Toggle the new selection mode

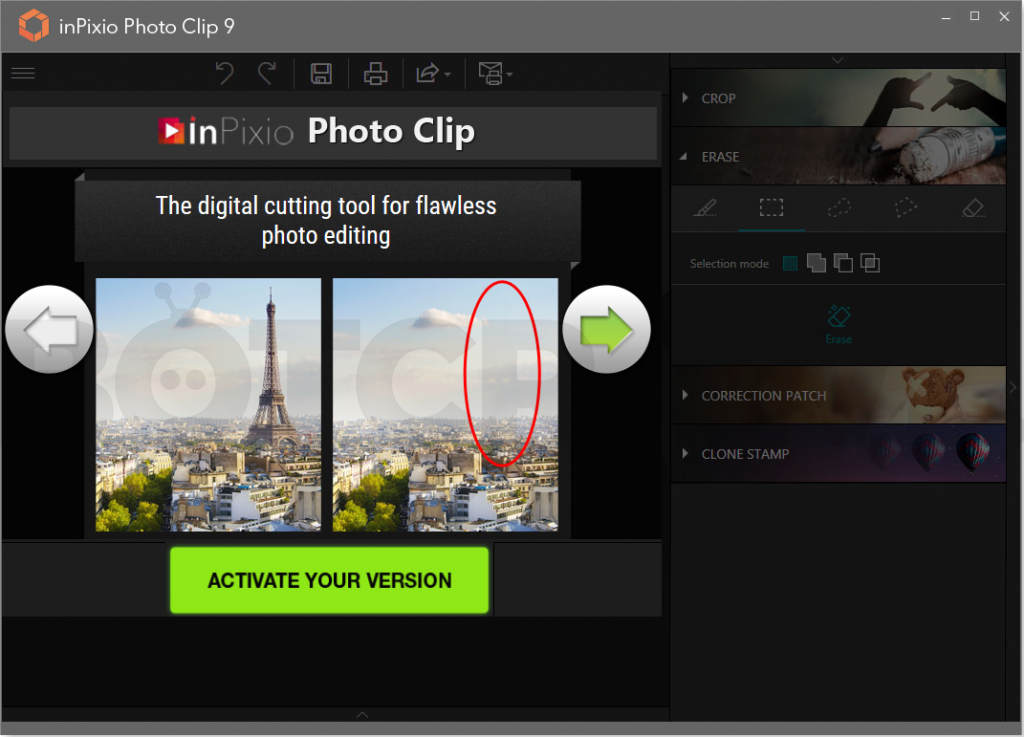(x=790, y=264)
